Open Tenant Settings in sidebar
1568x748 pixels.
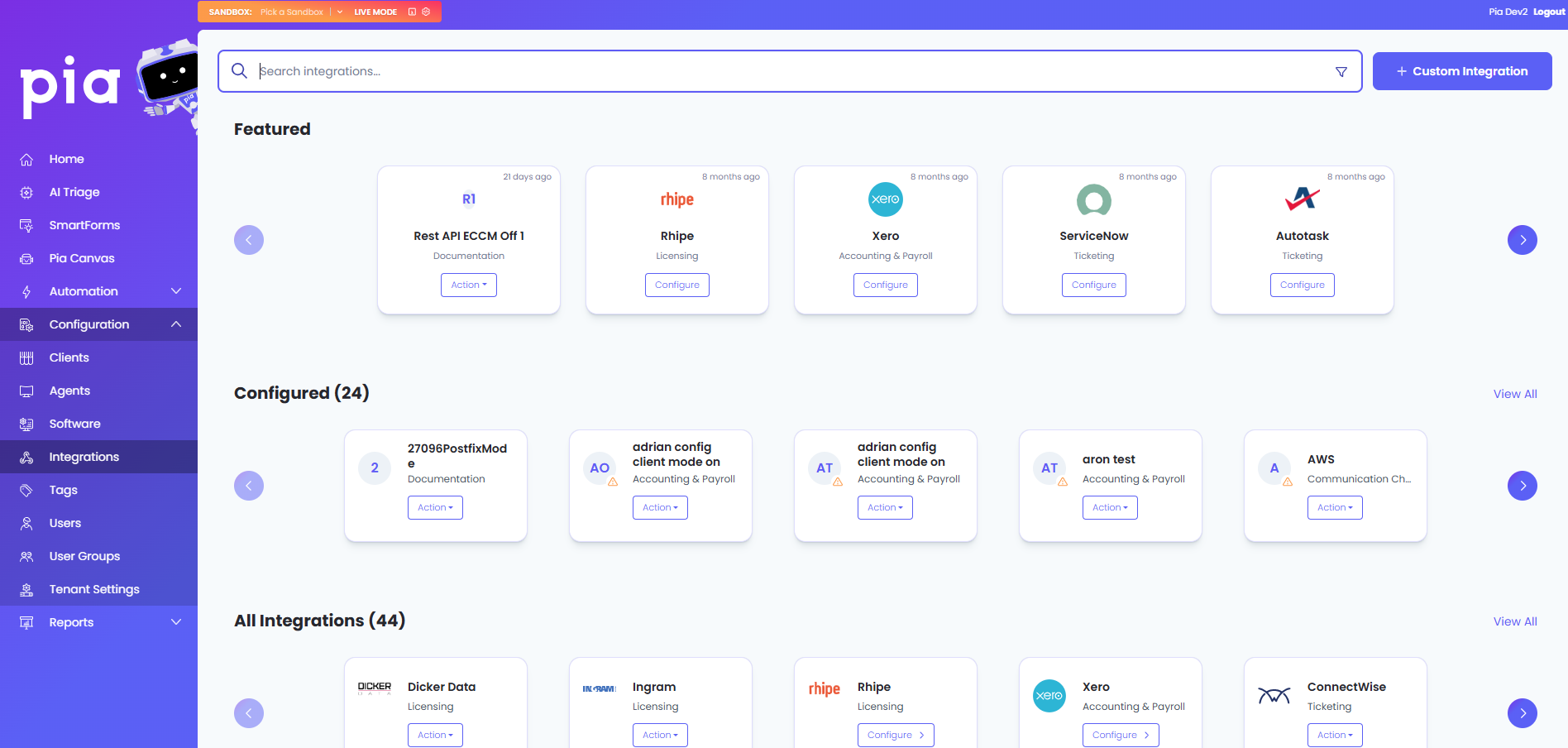click(x=98, y=589)
